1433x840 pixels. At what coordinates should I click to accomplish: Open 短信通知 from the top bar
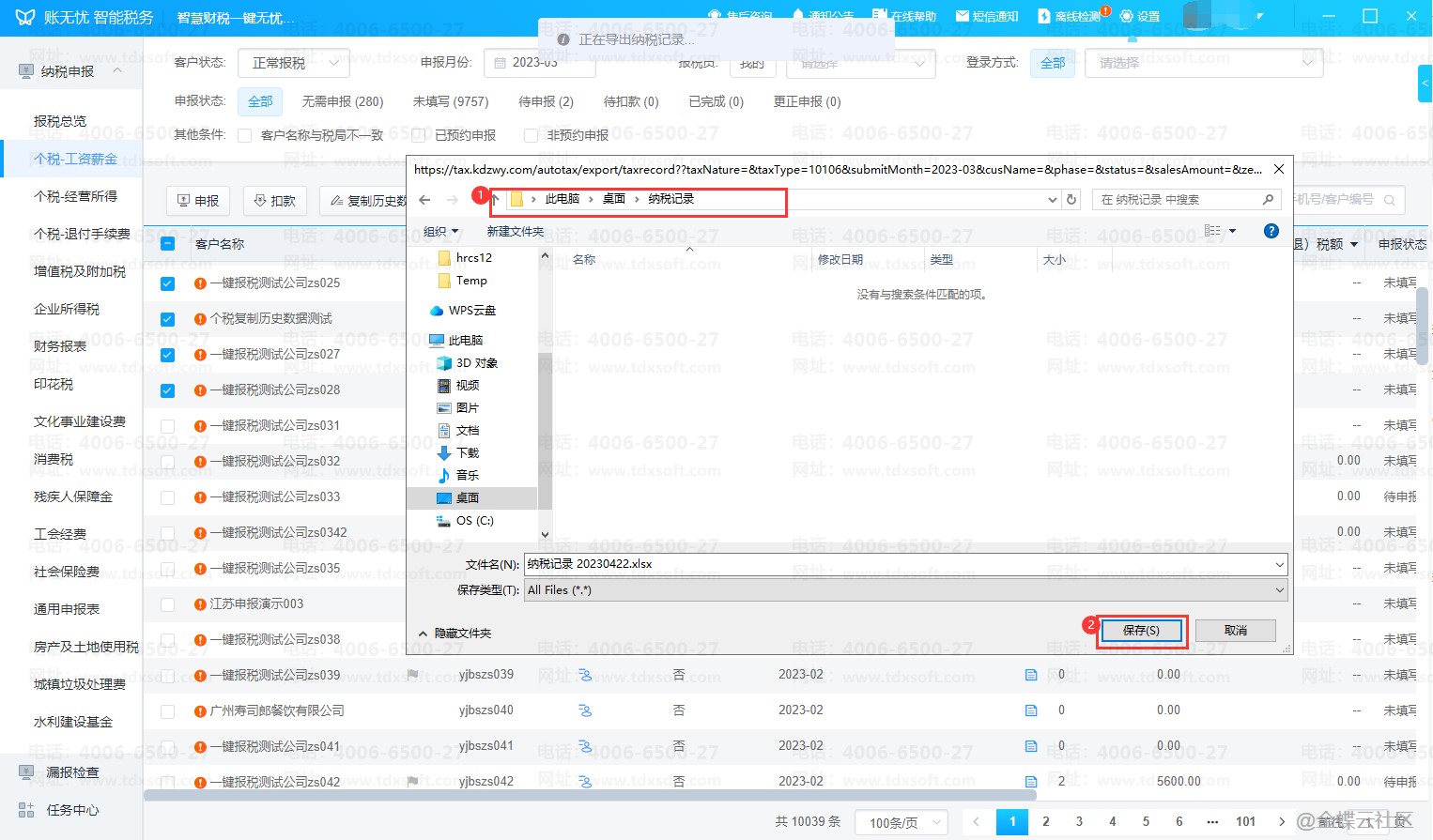(x=987, y=16)
